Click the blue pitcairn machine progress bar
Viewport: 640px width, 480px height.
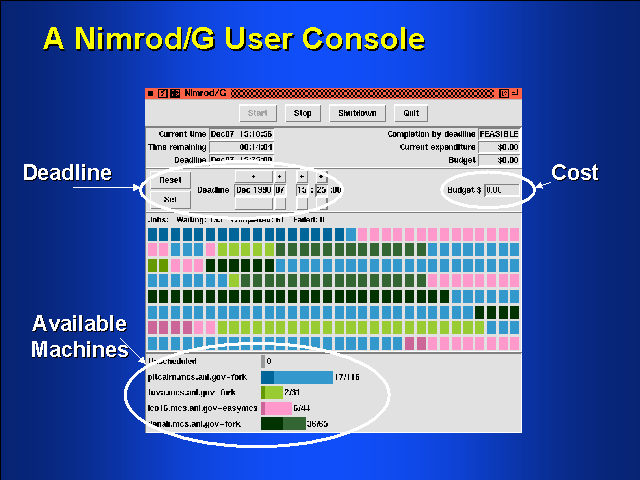[x=297, y=377]
